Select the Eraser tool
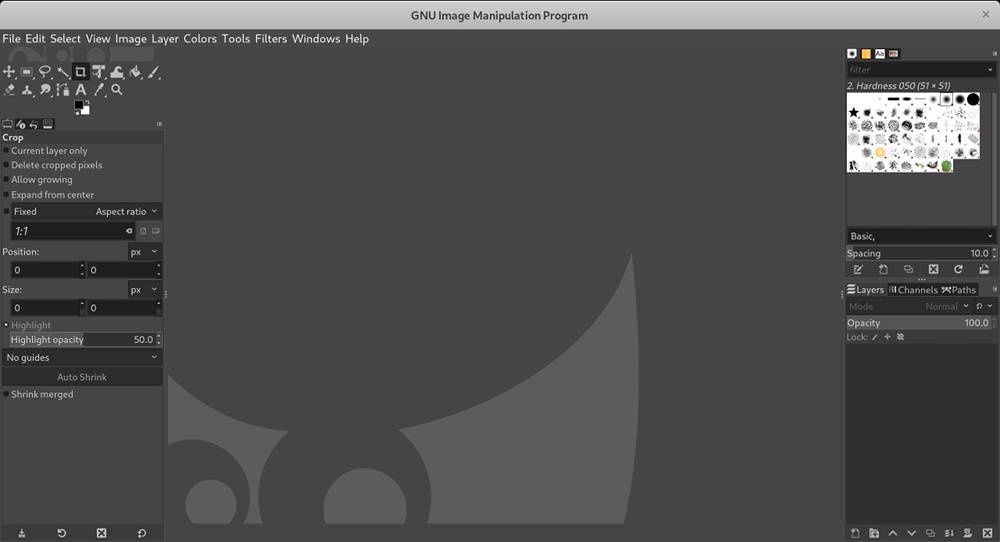 coord(9,90)
